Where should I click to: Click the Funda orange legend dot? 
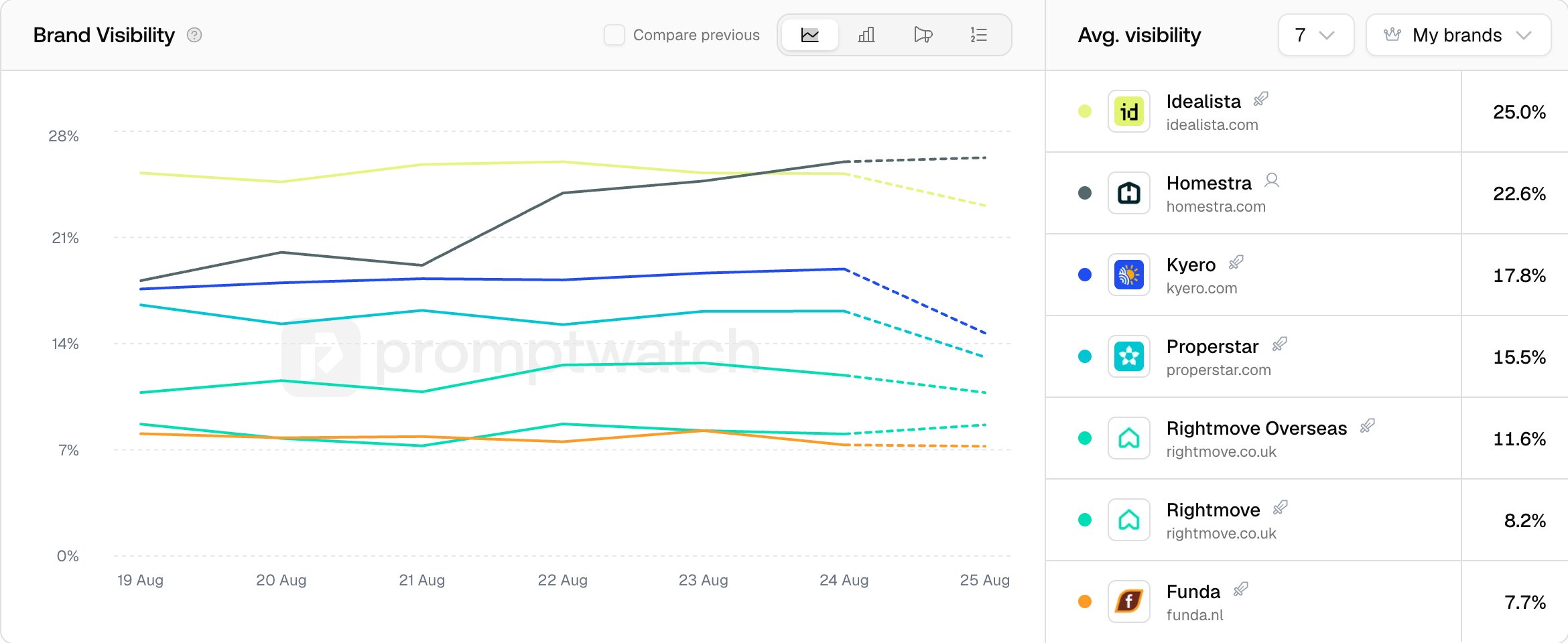click(1085, 601)
